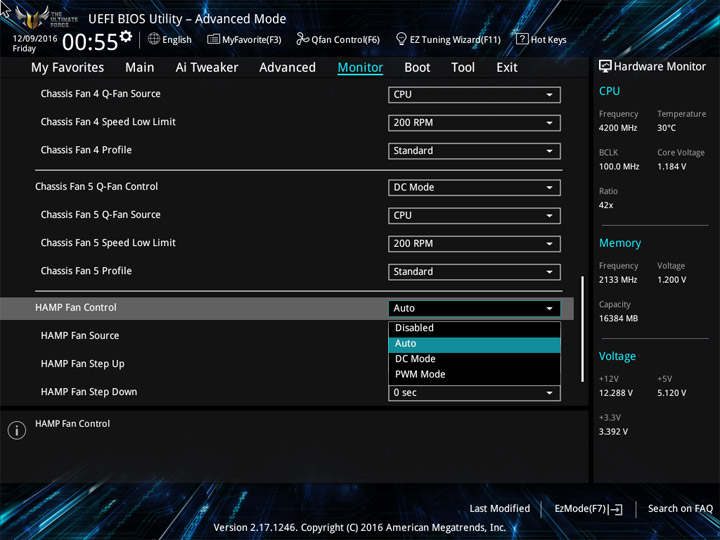Open Chassis Fan 5 Speed Low Limit dropdown
720x540 pixels.
point(474,244)
